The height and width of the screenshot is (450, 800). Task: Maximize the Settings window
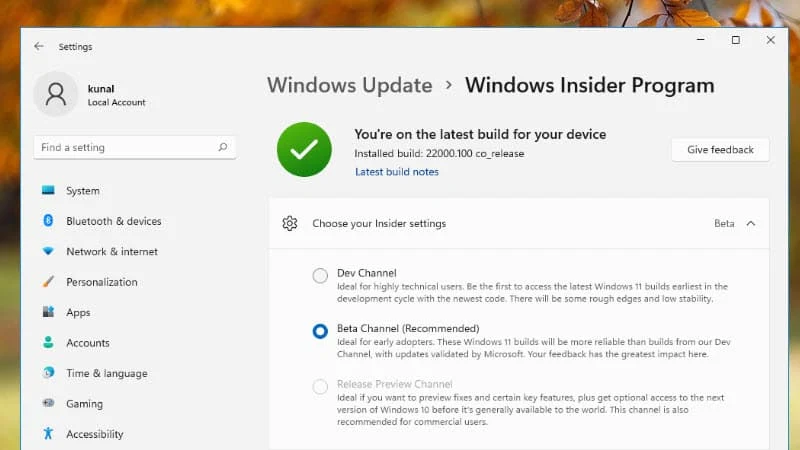(735, 40)
